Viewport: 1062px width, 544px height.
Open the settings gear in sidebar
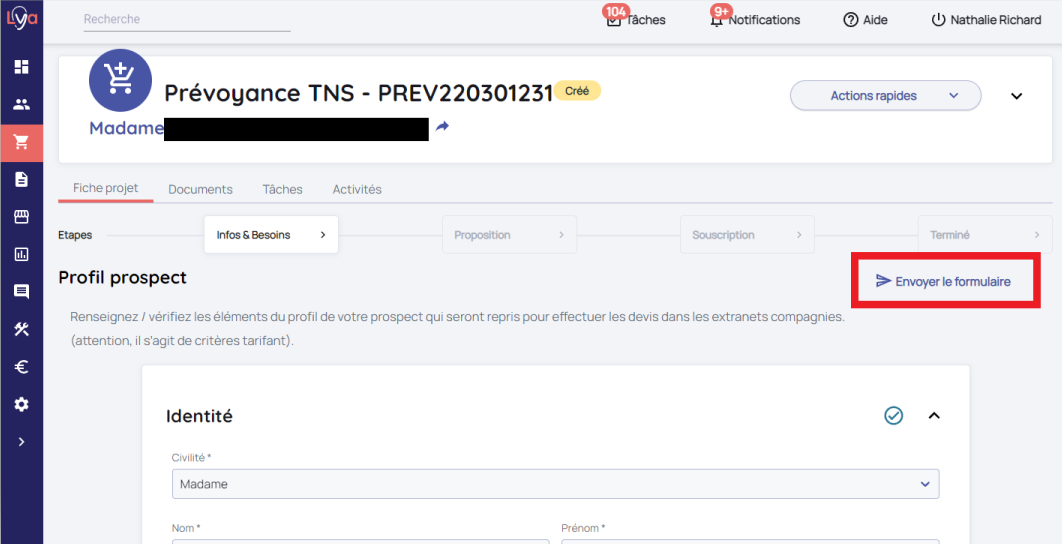coord(21,404)
